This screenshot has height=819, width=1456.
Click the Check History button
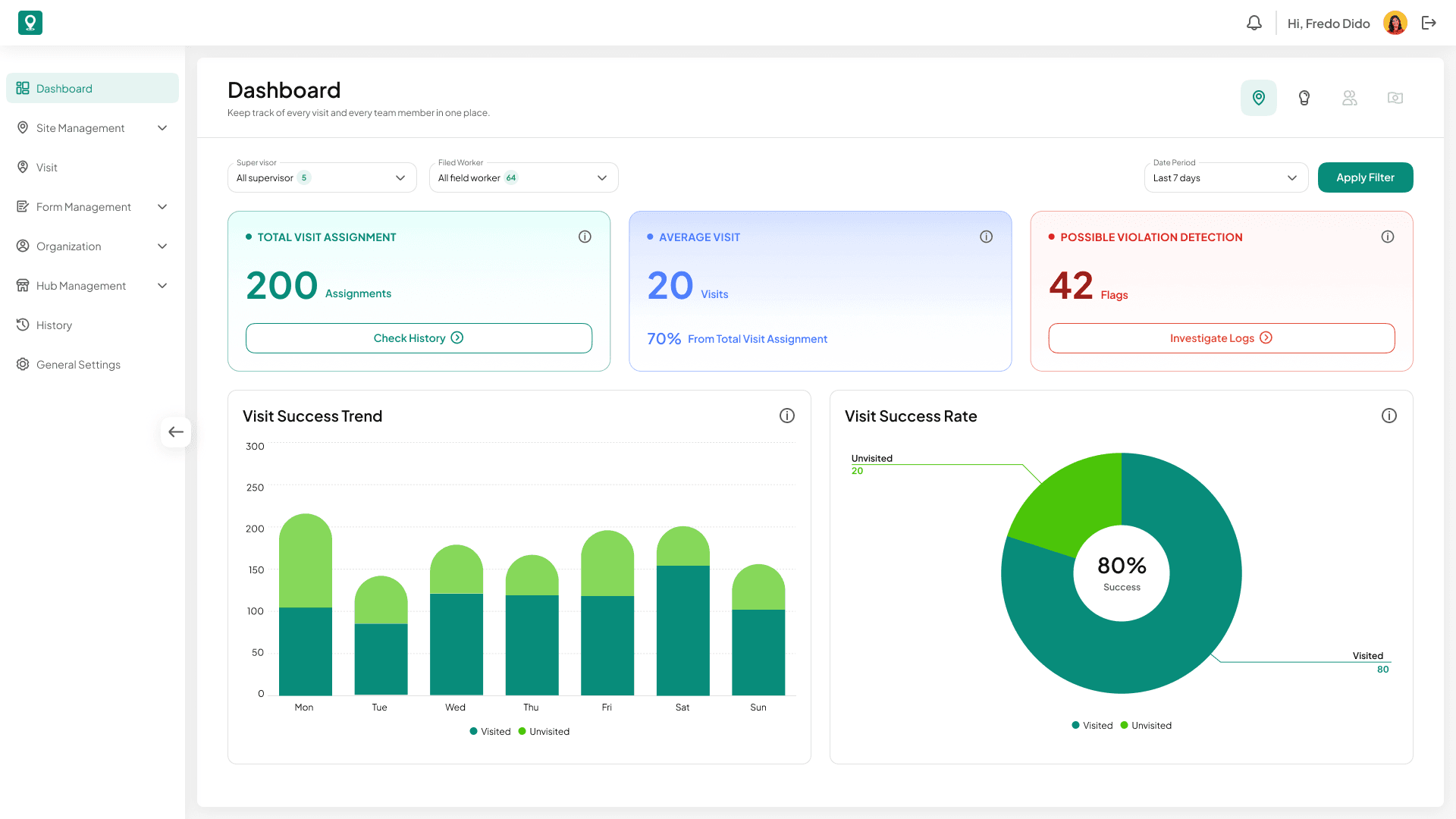(x=419, y=338)
